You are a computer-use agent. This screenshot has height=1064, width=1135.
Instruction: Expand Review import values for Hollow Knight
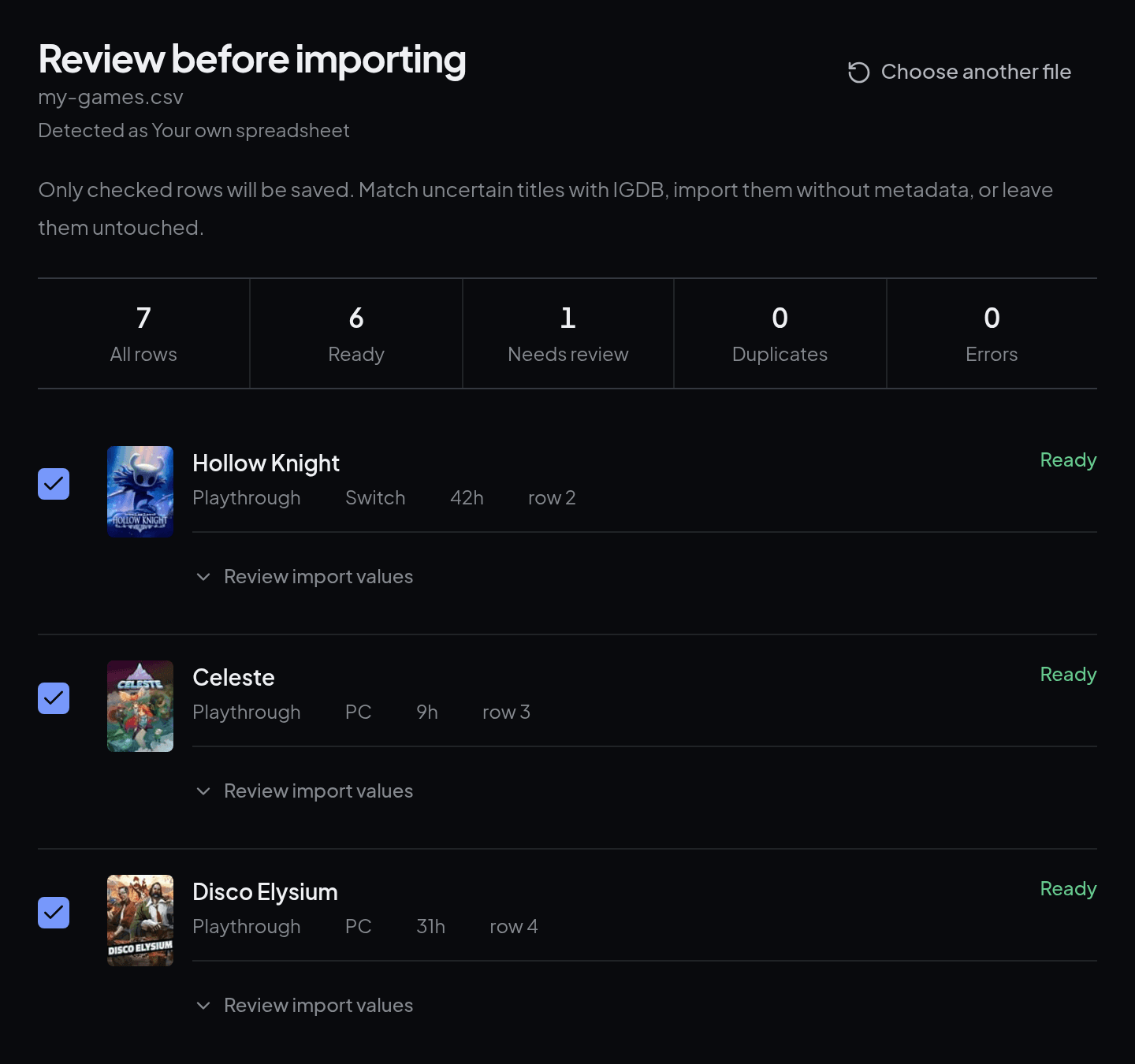(x=304, y=577)
